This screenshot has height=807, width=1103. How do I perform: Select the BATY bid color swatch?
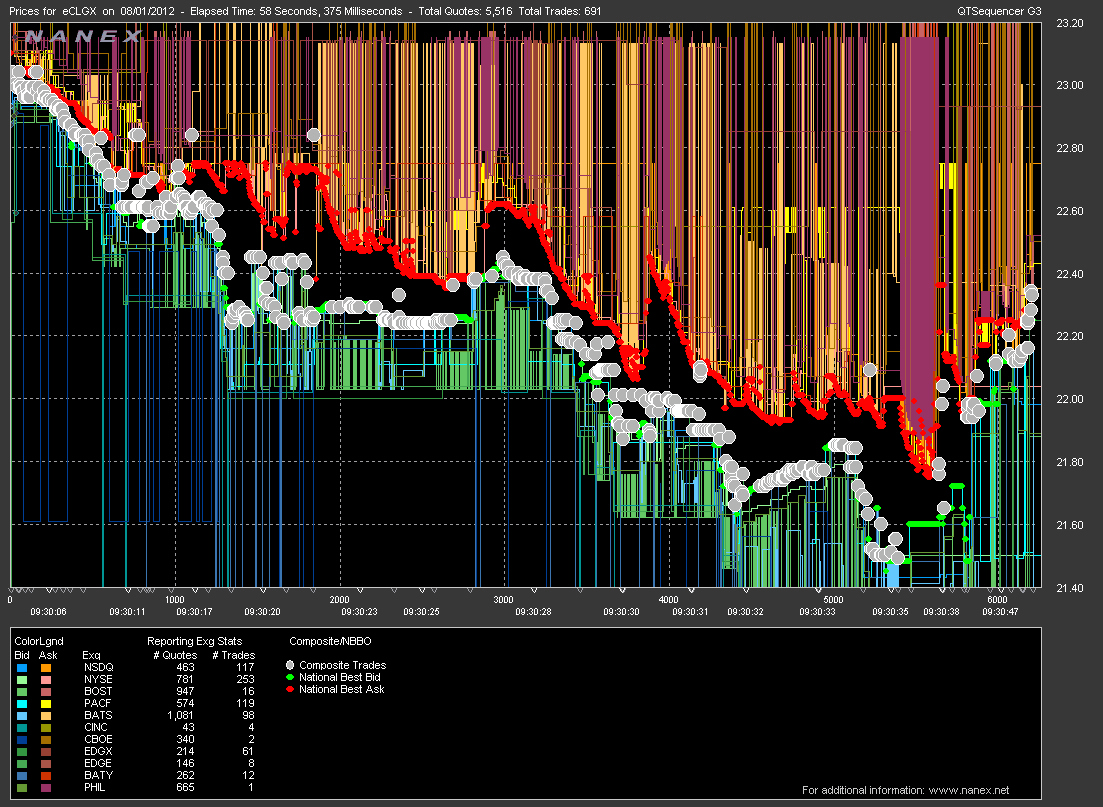(22, 775)
